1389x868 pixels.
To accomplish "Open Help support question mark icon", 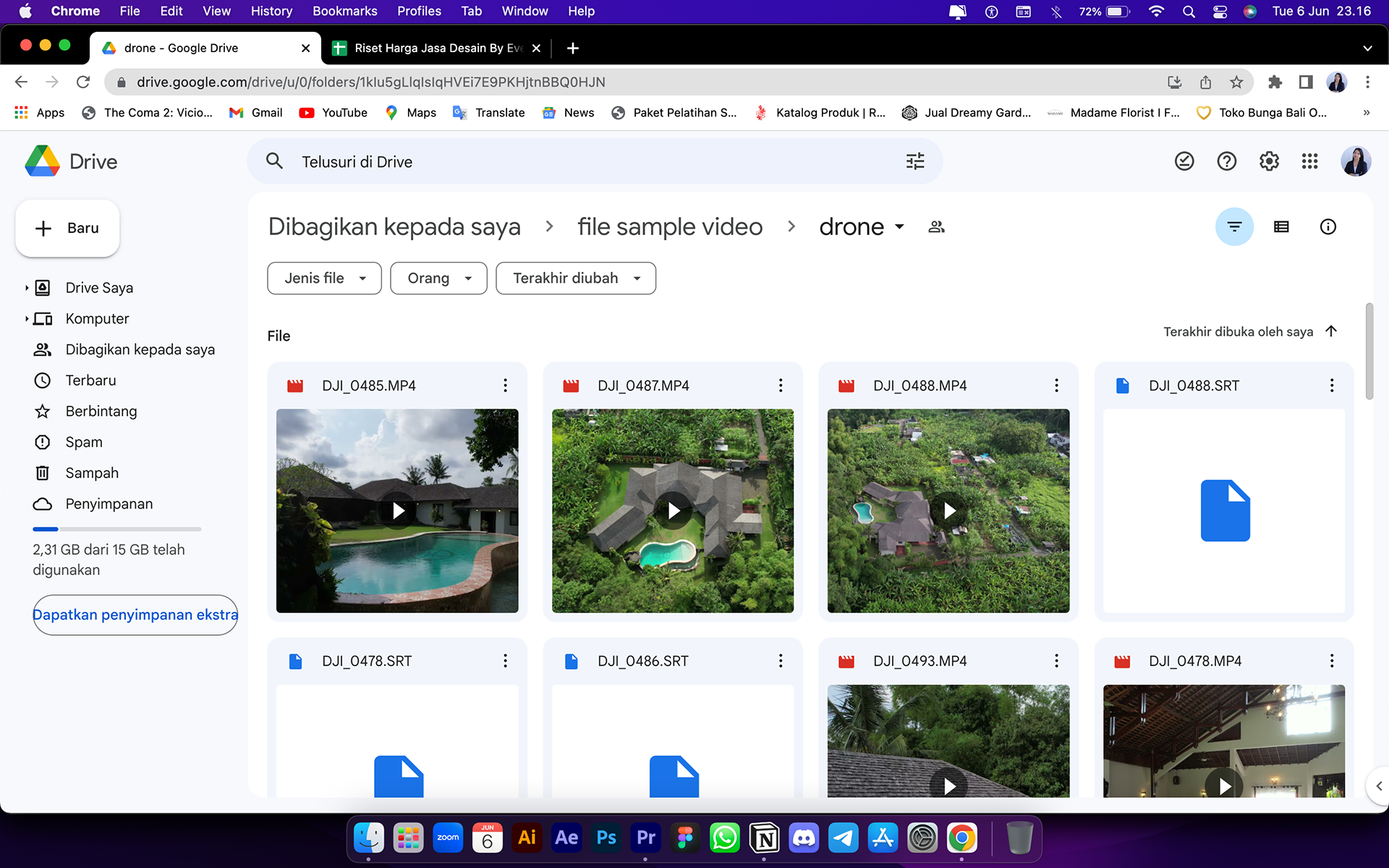I will (1226, 161).
